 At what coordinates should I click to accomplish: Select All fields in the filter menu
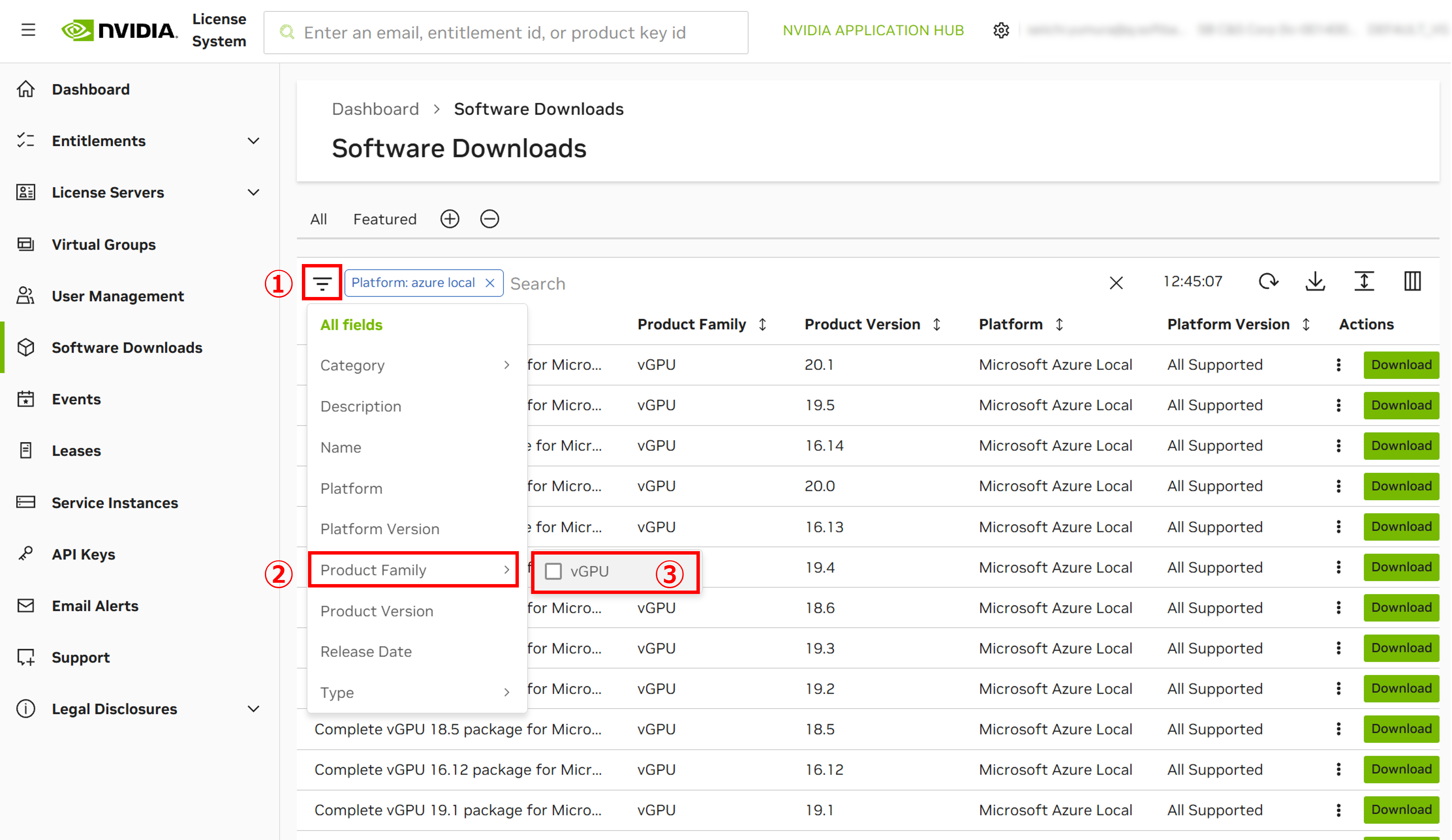(351, 325)
